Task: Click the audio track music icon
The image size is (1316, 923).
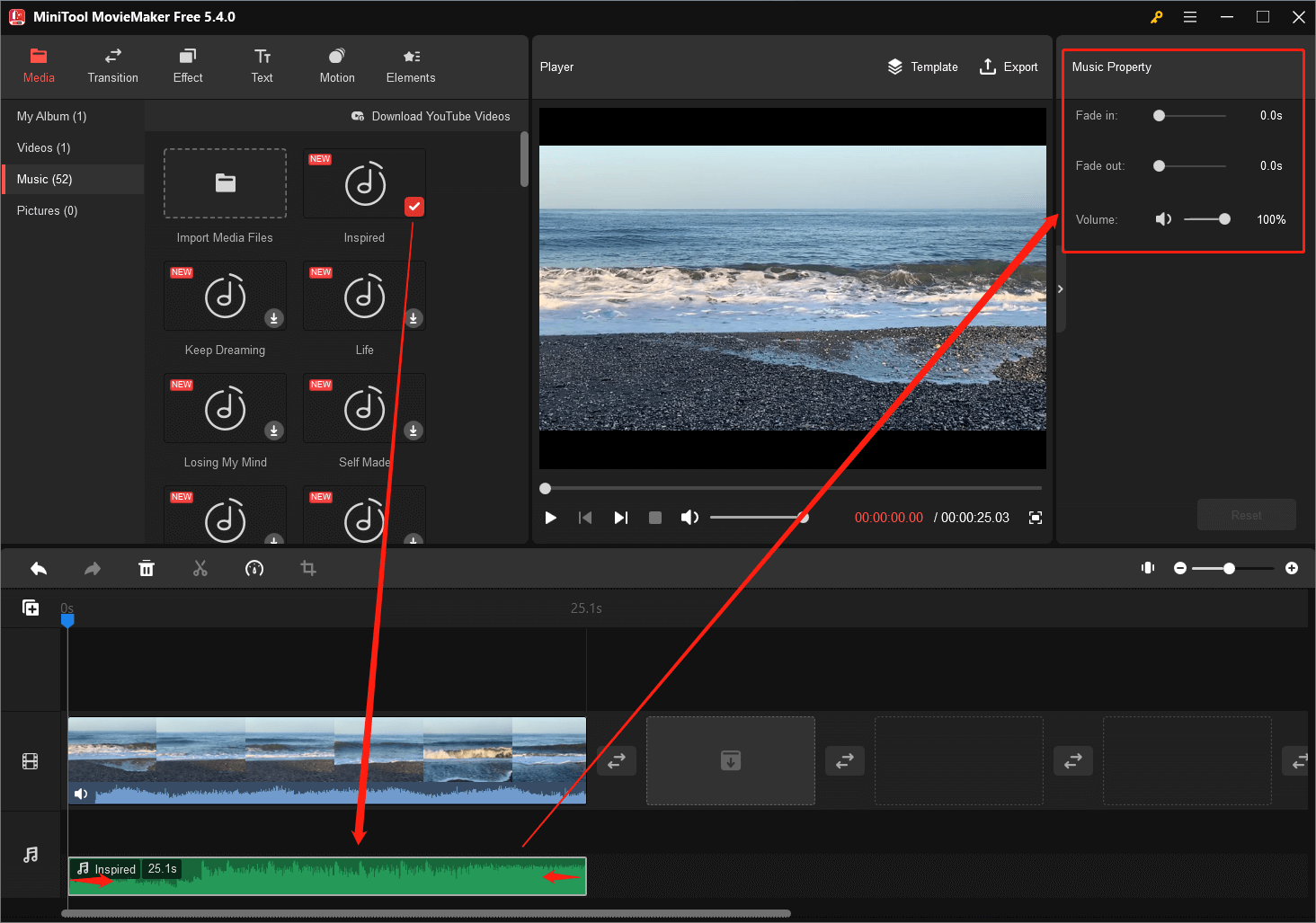Action: [x=31, y=854]
